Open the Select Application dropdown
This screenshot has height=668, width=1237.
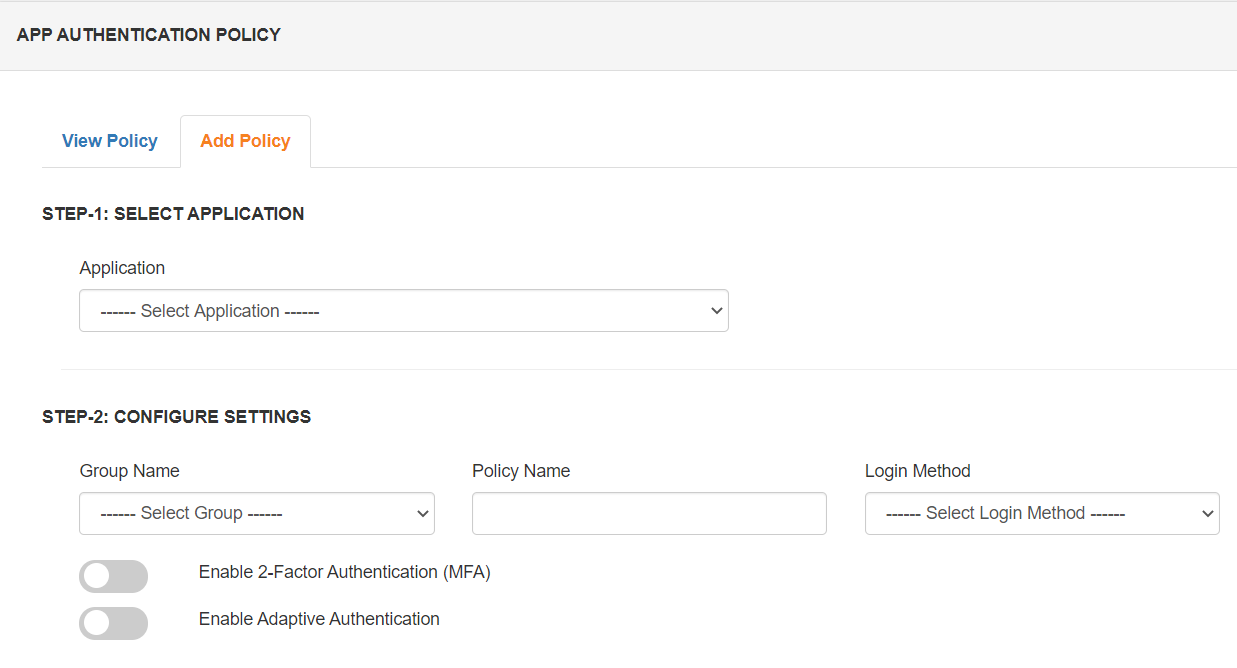point(403,310)
